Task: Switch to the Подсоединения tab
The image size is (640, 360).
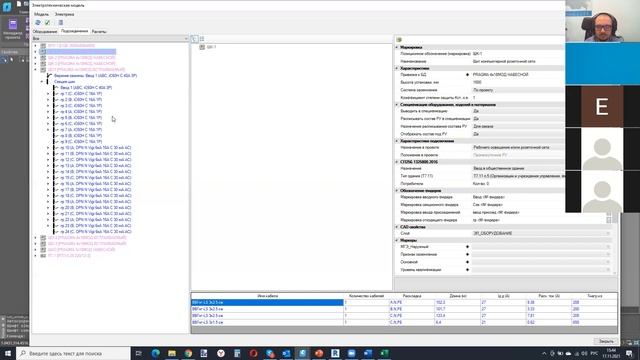Action: (x=74, y=31)
